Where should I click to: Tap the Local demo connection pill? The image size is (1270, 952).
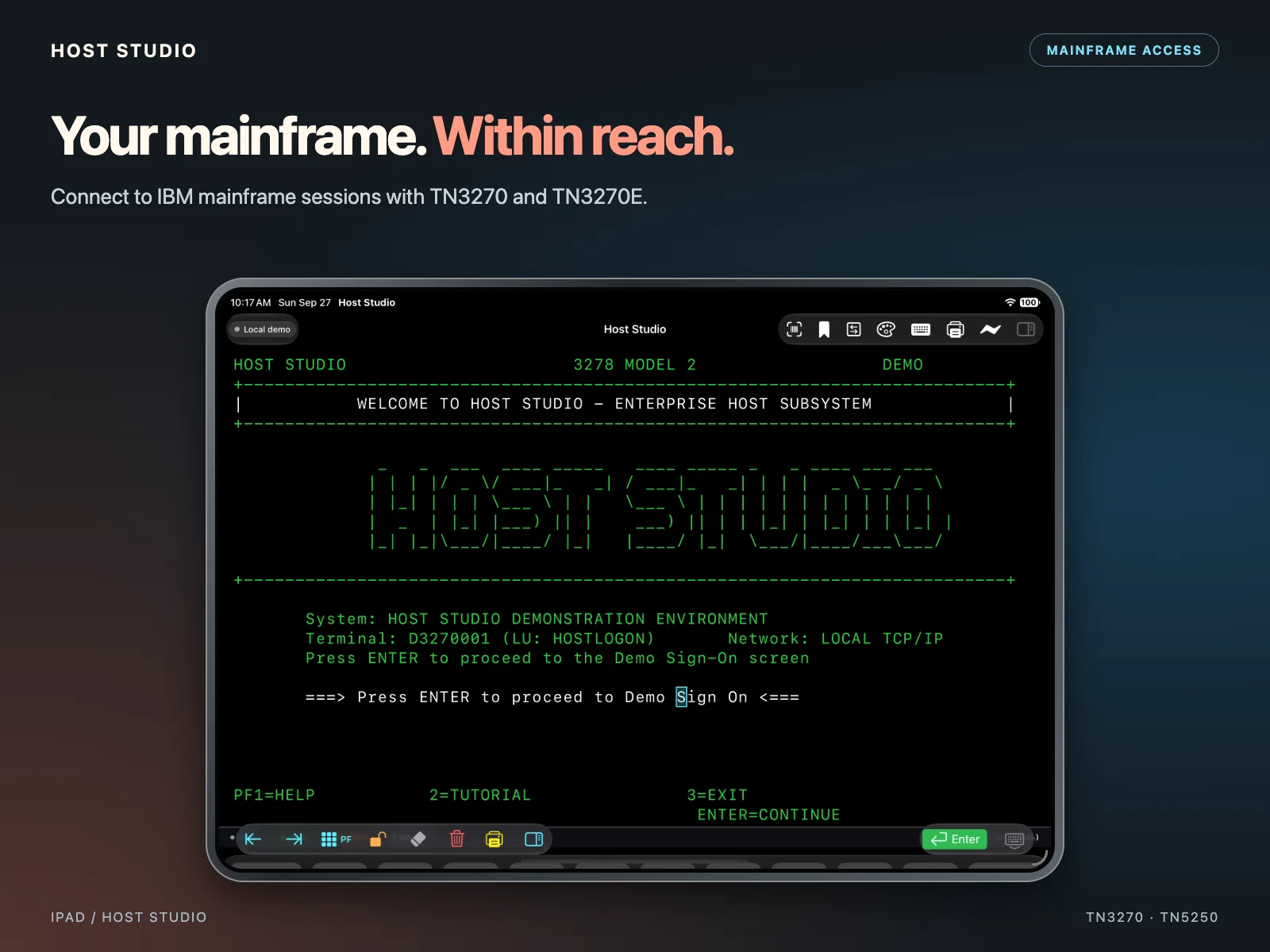coord(263,329)
